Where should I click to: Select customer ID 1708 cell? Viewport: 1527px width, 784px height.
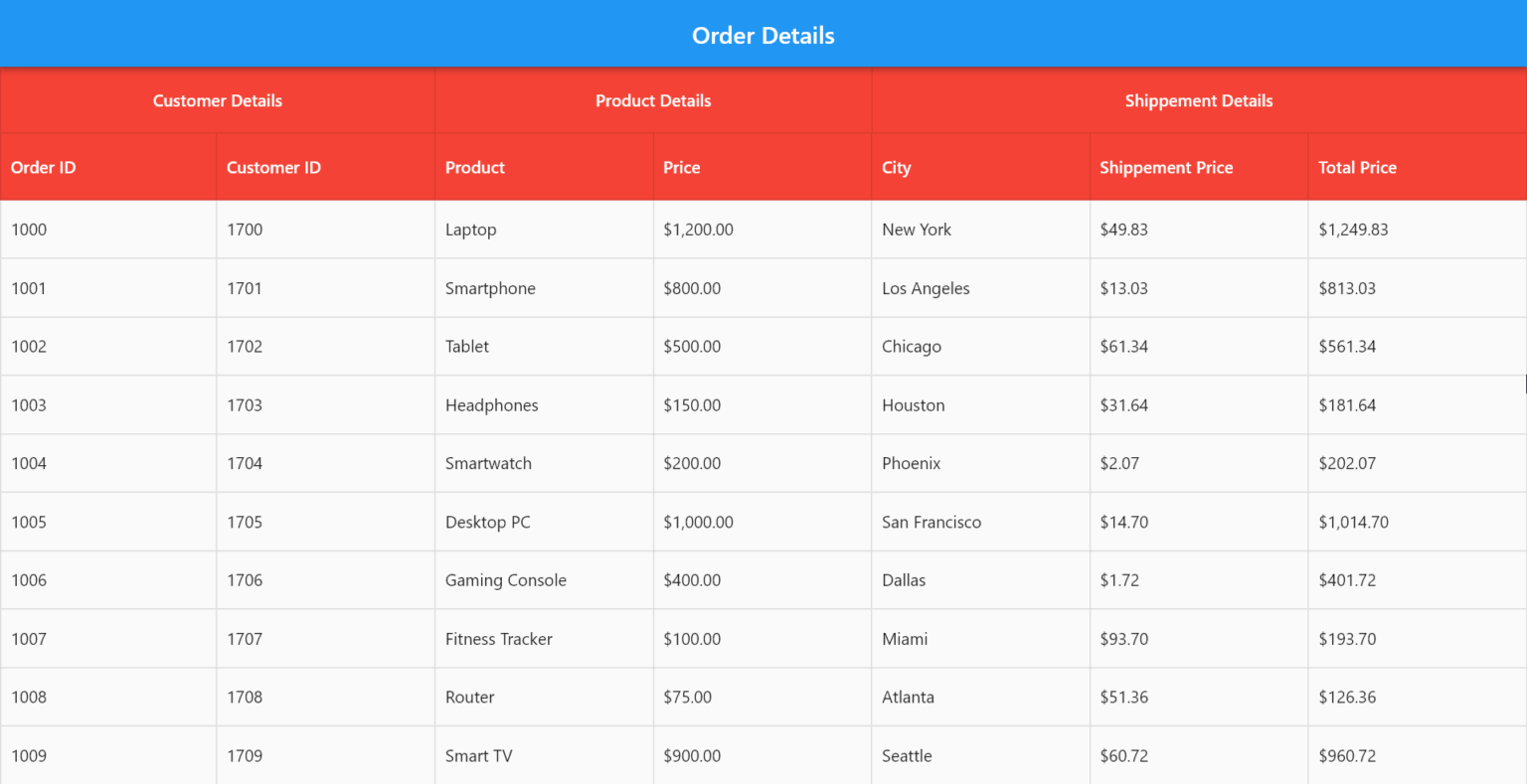coord(245,697)
